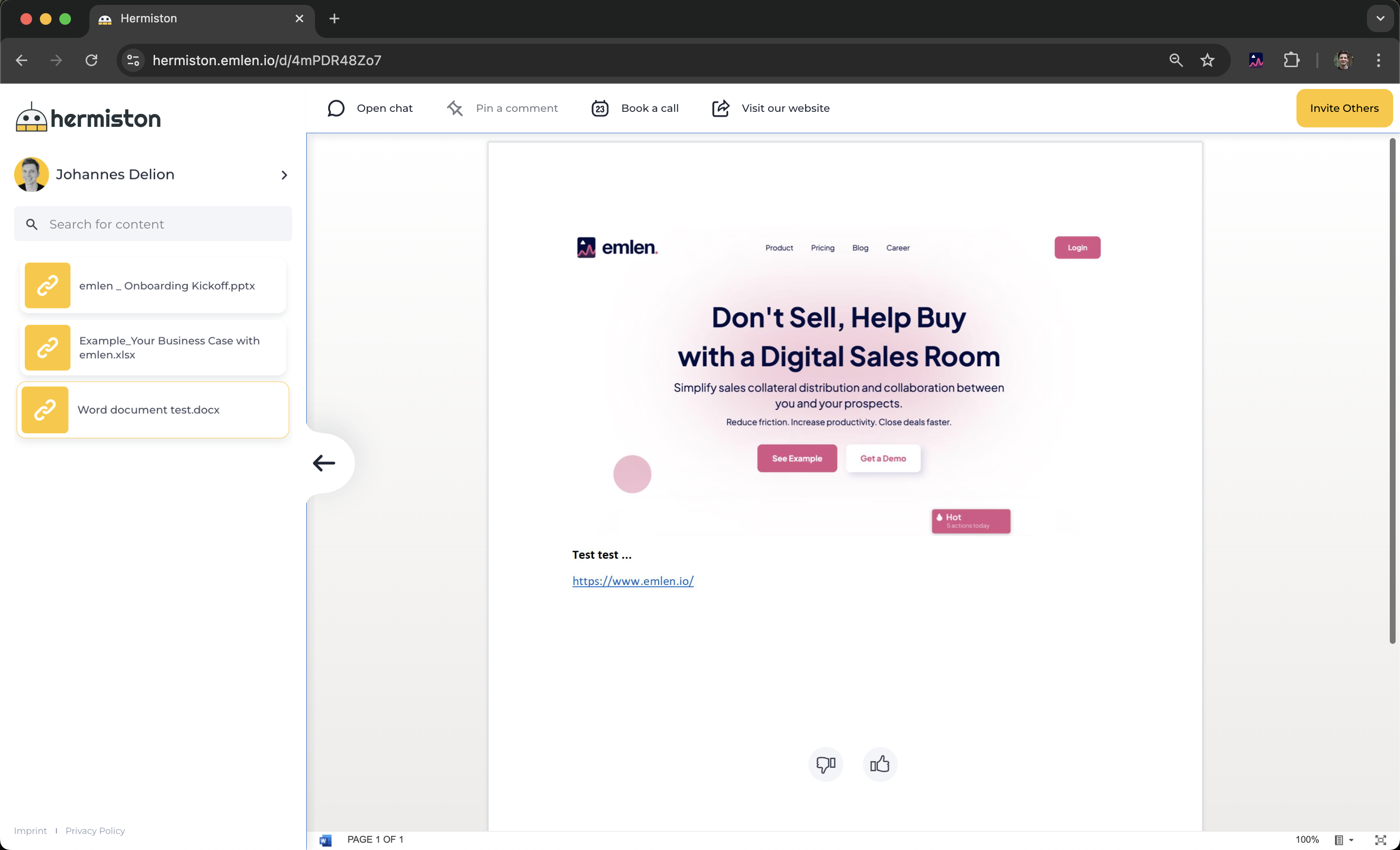Collapse sidebar with the back arrow
1400x850 pixels.
(324, 463)
